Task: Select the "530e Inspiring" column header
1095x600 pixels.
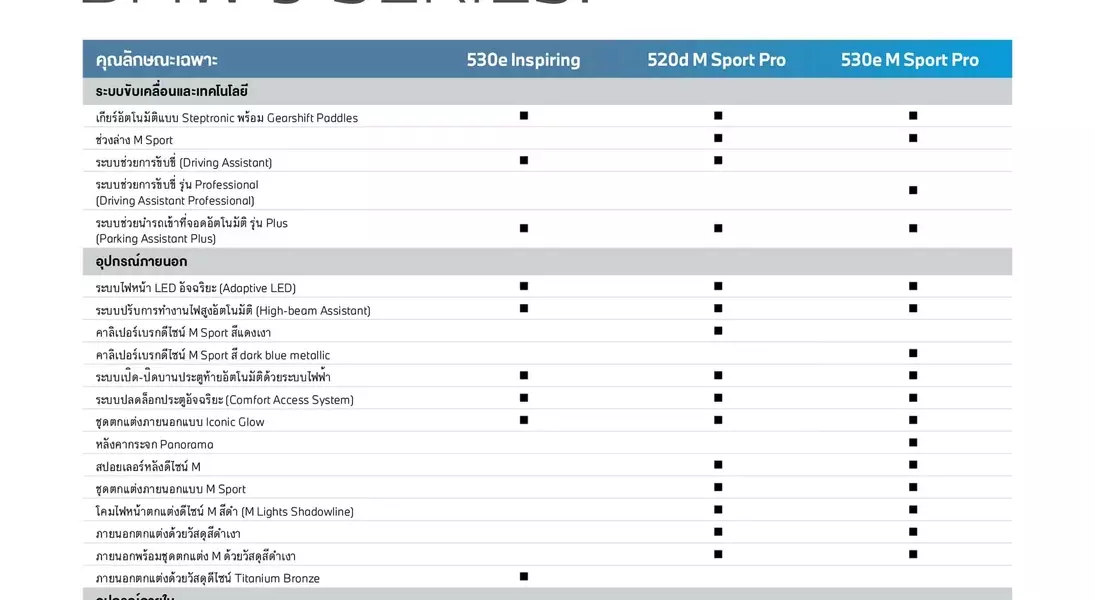Action: click(x=523, y=60)
